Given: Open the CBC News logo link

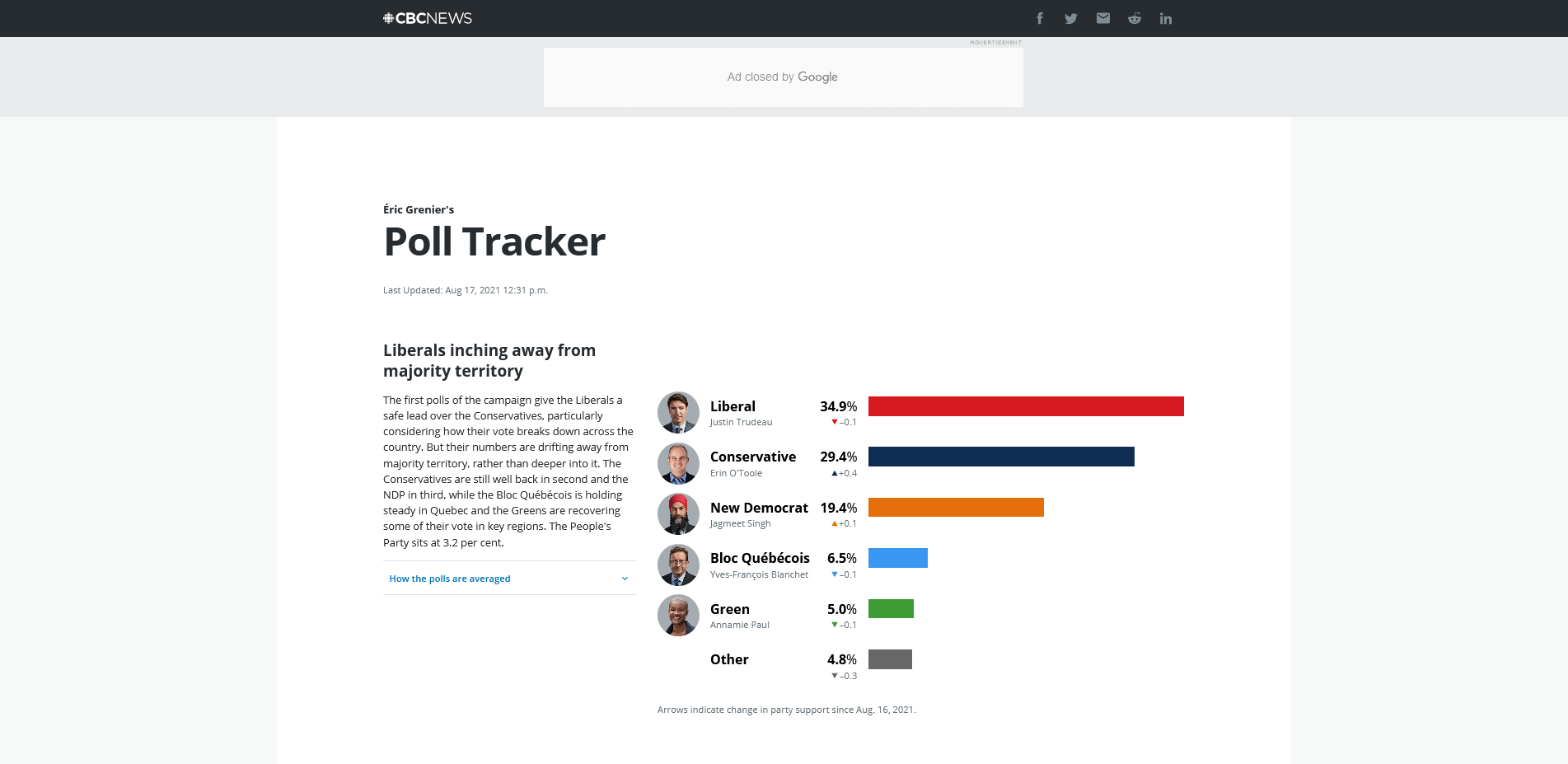Looking at the screenshot, I should (x=428, y=18).
